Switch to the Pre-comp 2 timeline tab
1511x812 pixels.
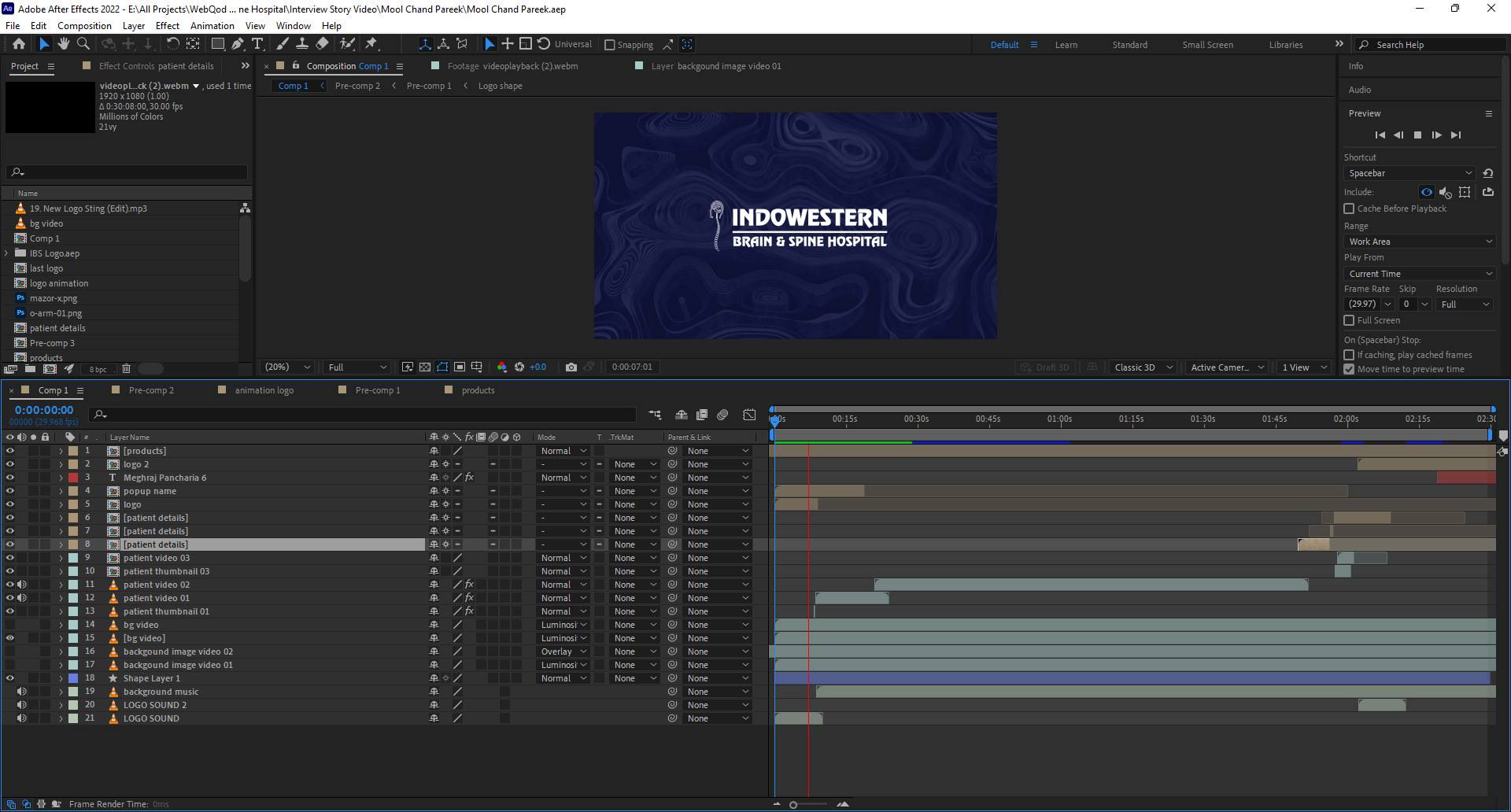(x=151, y=390)
